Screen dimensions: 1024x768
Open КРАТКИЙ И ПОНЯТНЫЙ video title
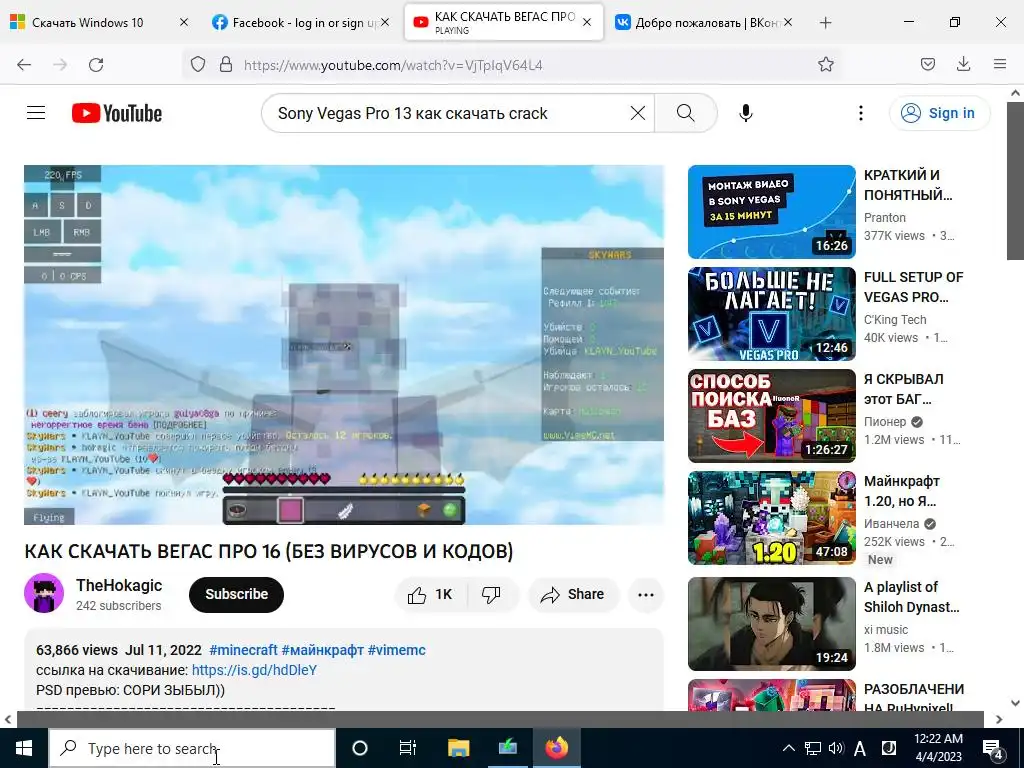click(x=908, y=185)
